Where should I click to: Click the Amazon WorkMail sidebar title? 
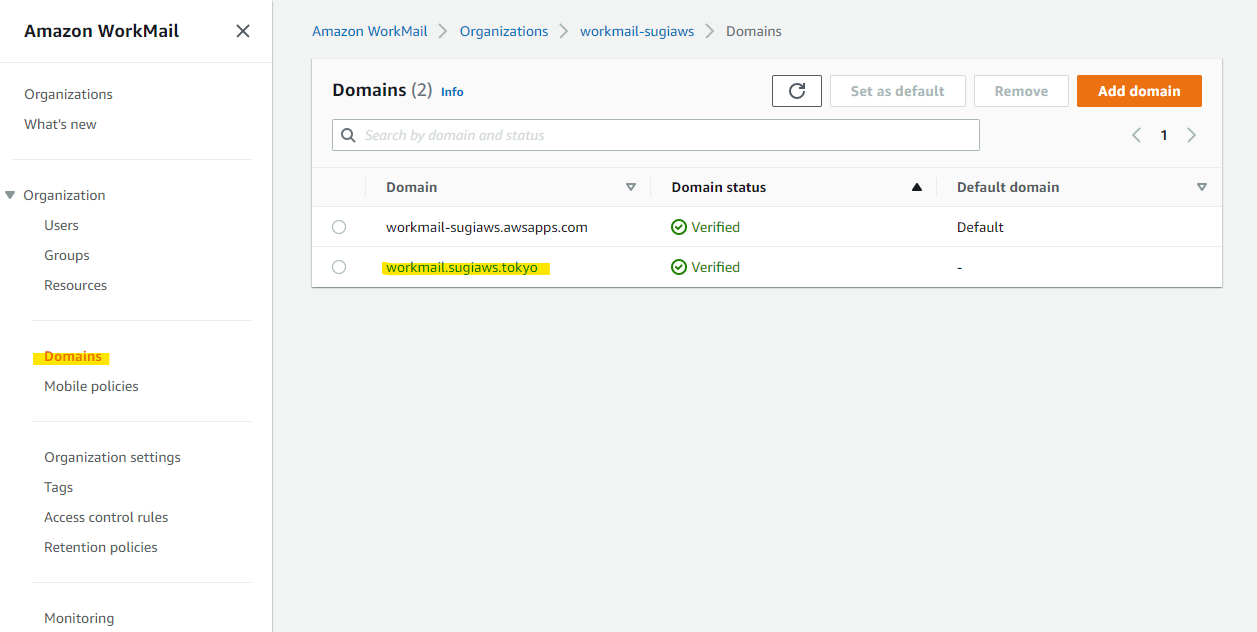(x=102, y=31)
